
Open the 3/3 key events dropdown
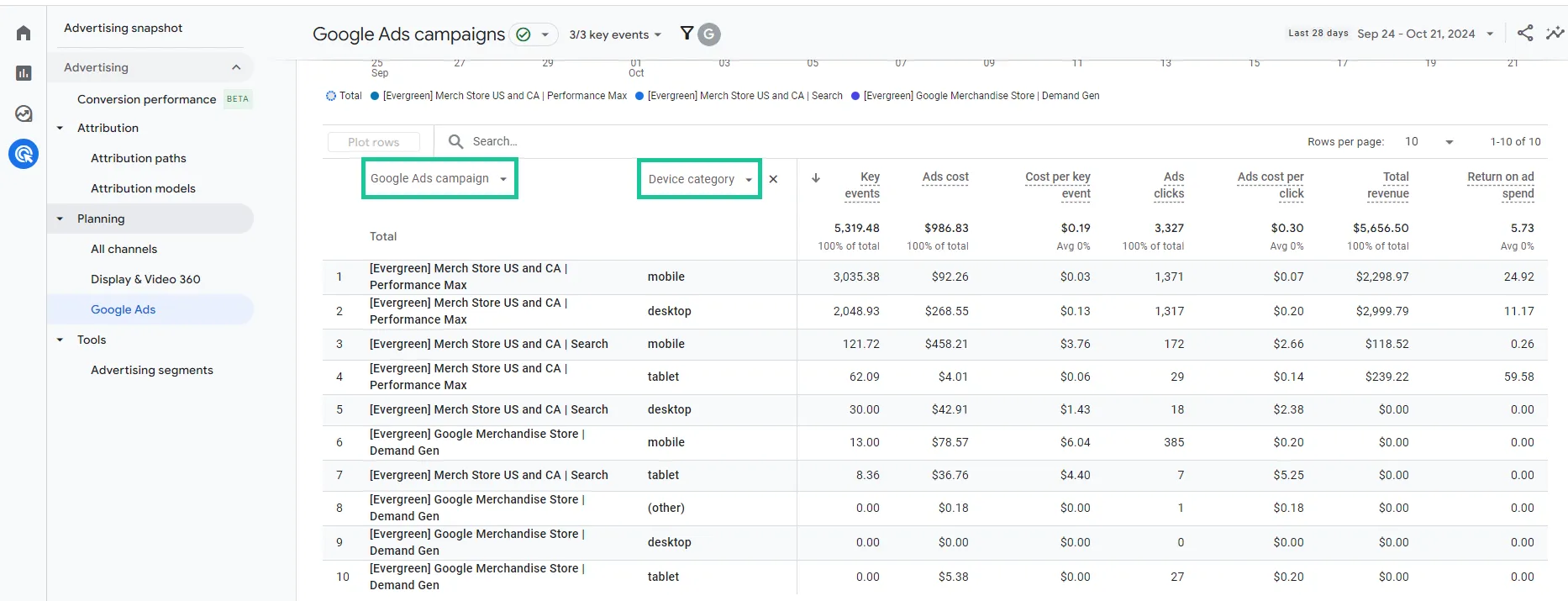pos(615,34)
